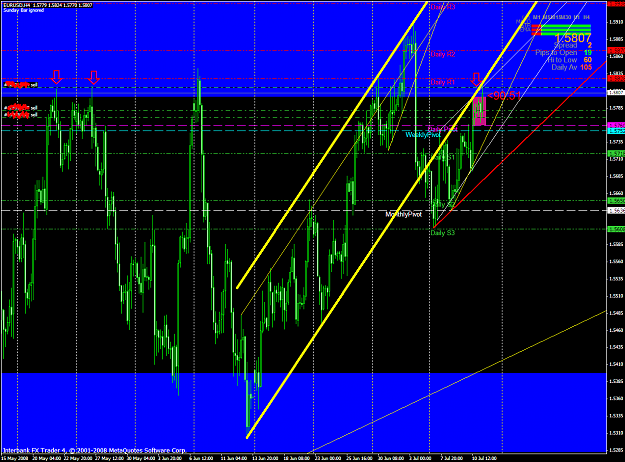625x462 pixels.
Task: Click the 10 Jul 12:00 time label
Action: [484, 458]
